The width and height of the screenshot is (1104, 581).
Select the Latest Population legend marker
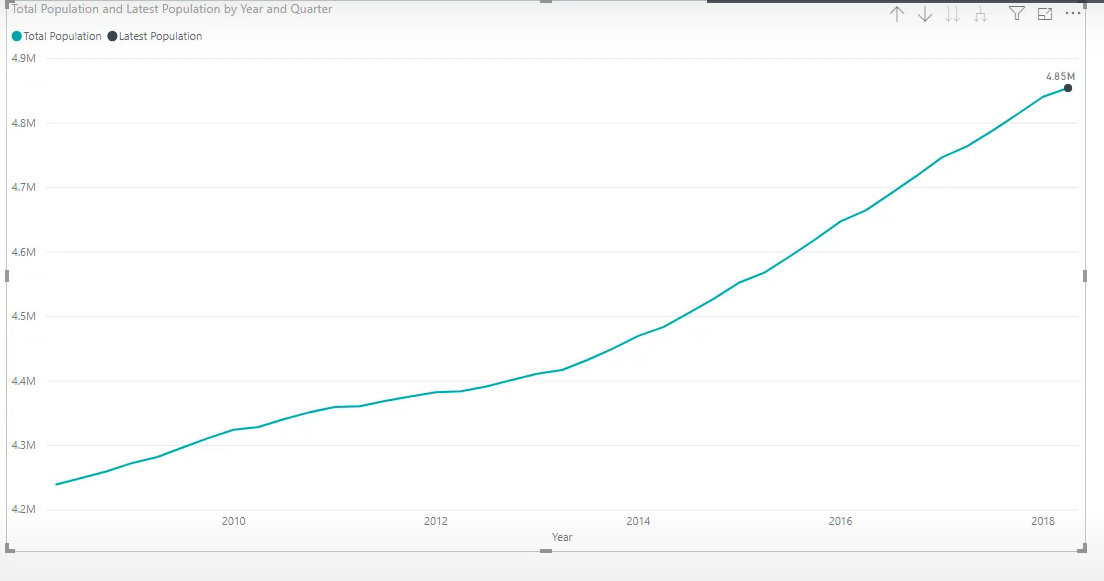[x=112, y=36]
